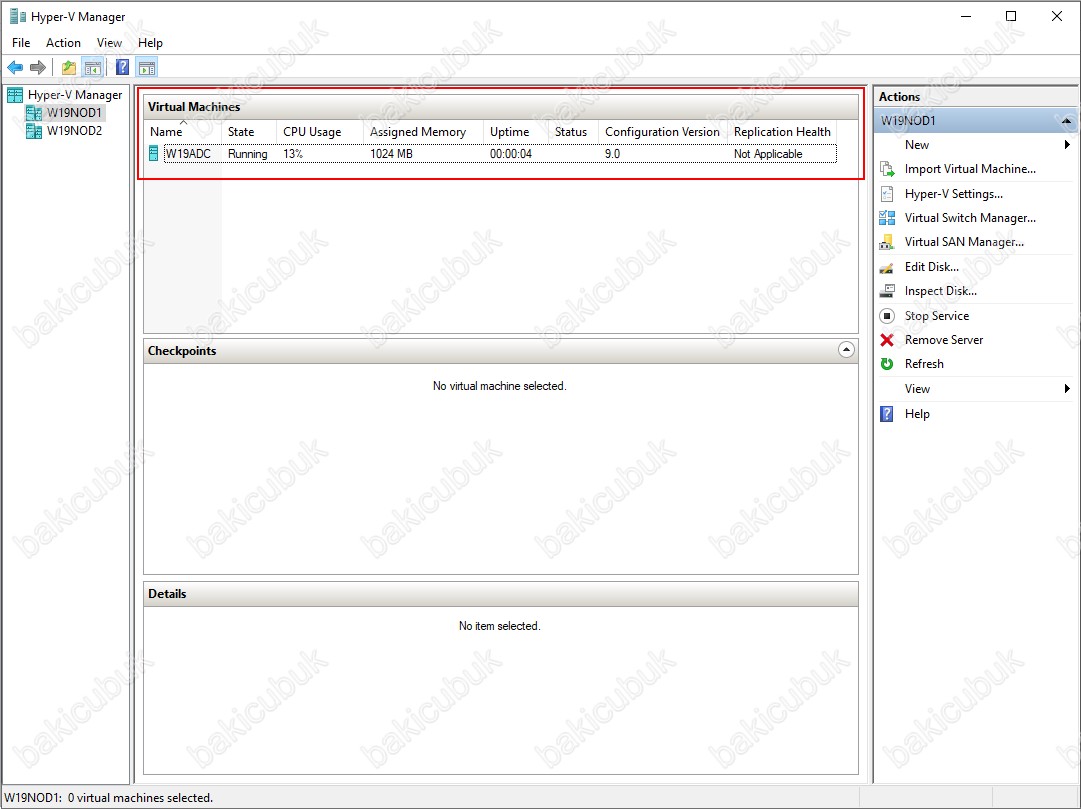Click the Remove Server action
The width and height of the screenshot is (1081, 809).
944,340
